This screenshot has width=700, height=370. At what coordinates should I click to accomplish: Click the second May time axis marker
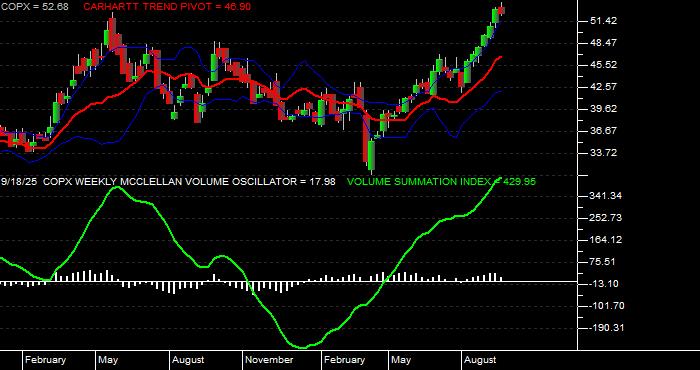click(401, 360)
